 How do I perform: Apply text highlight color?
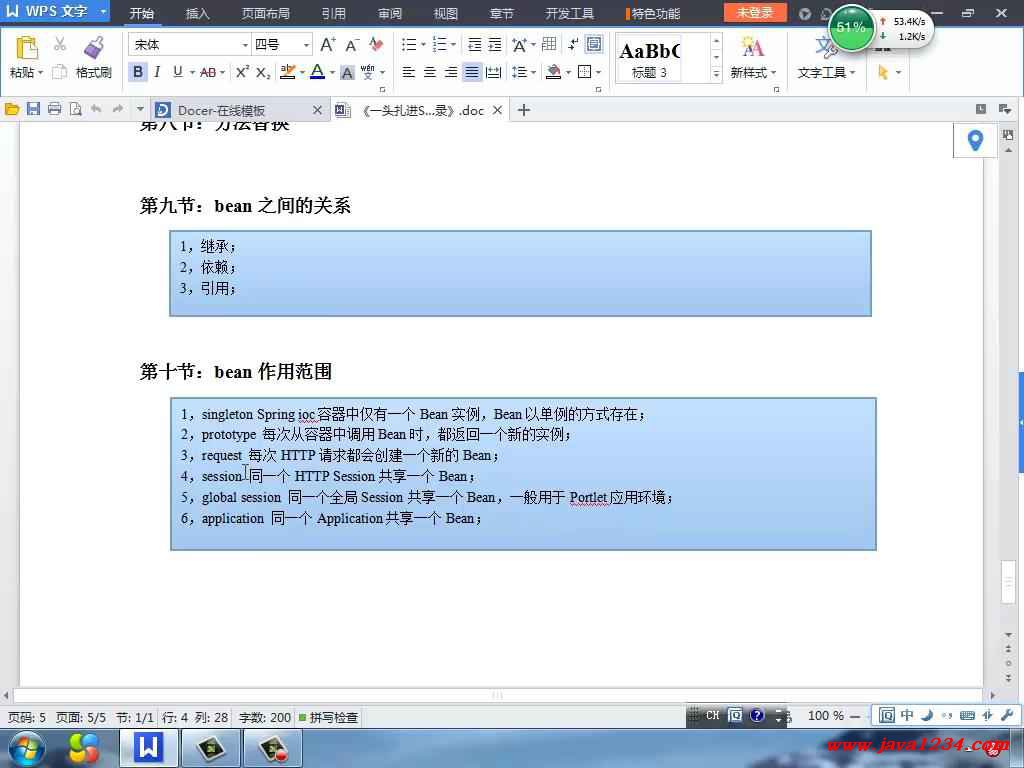[287, 72]
